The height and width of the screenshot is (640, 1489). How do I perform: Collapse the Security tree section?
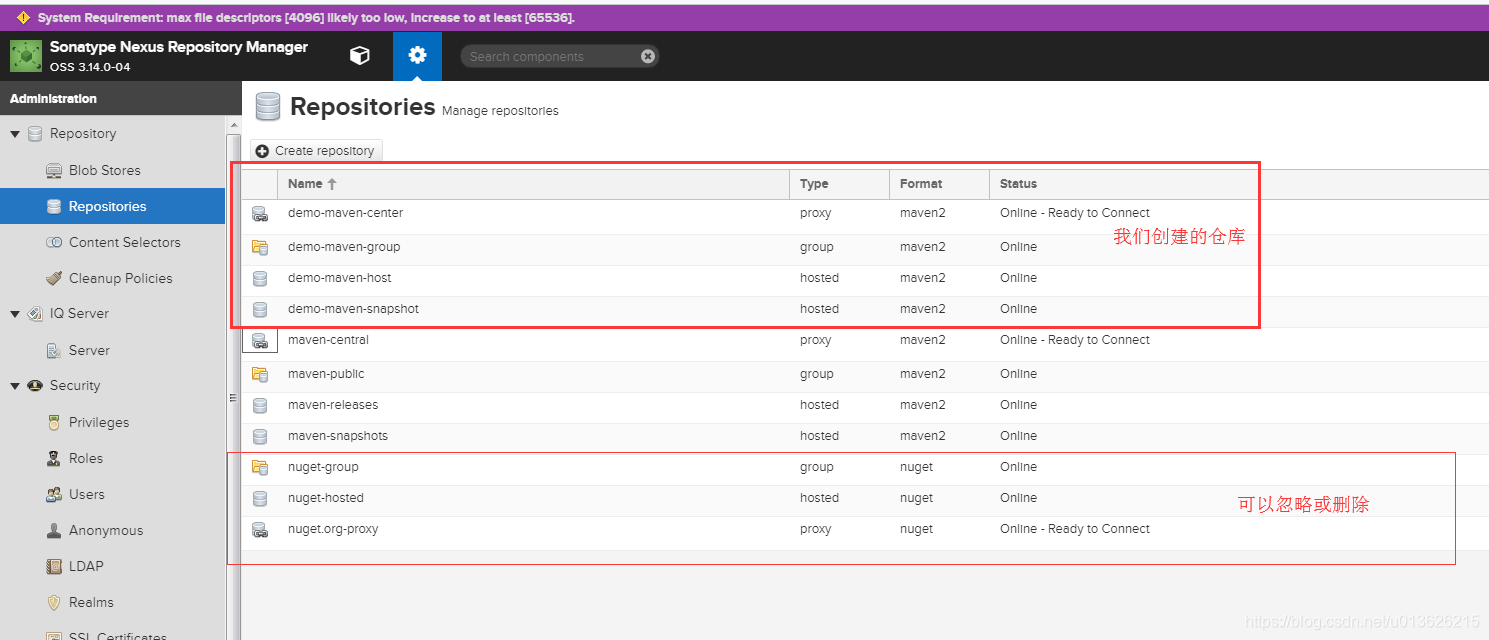click(x=15, y=386)
